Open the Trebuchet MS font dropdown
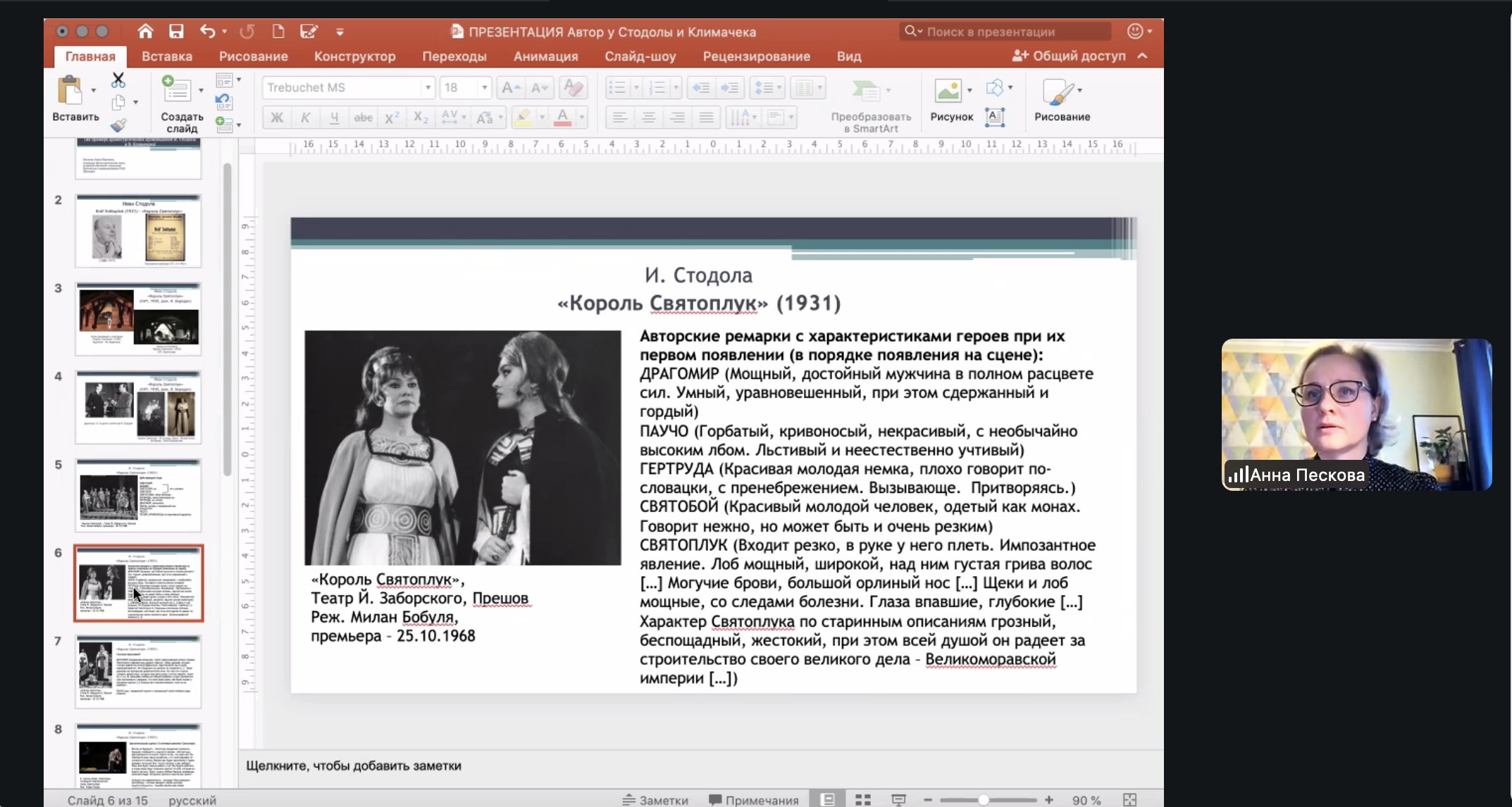 pos(428,88)
